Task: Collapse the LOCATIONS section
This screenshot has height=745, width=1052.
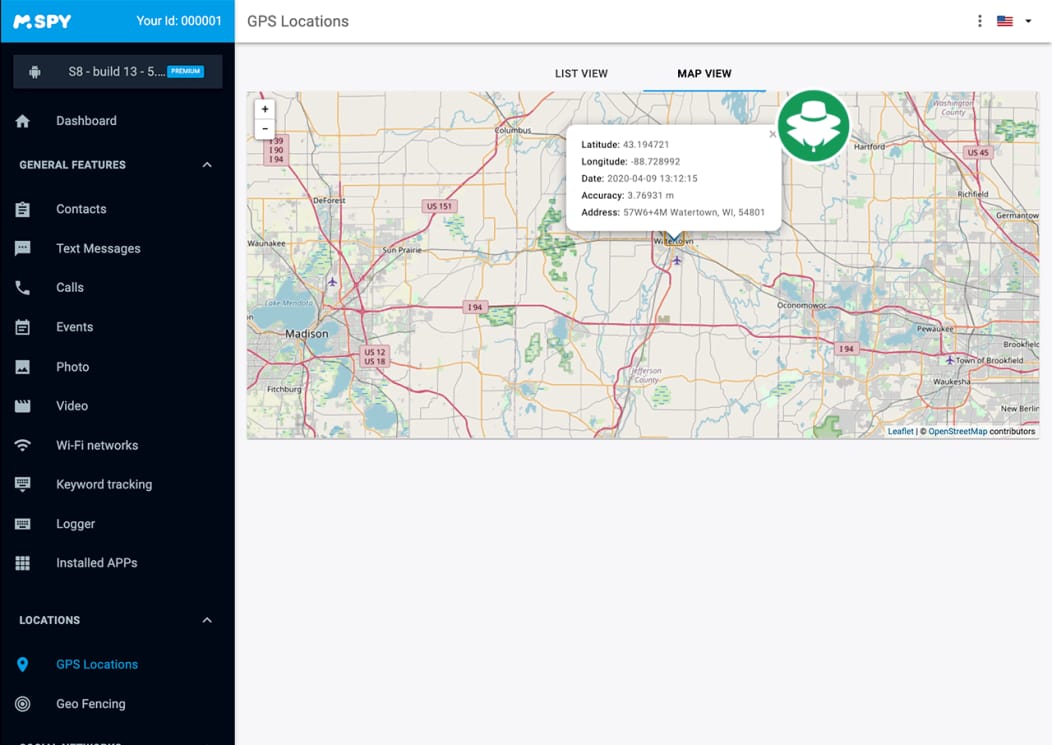Action: click(x=207, y=620)
